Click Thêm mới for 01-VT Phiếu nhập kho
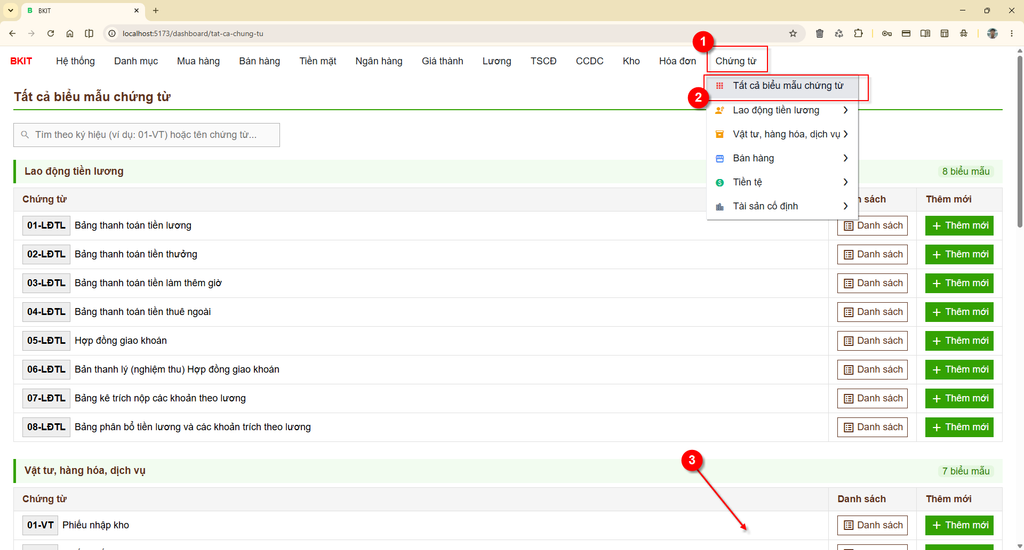 (x=959, y=525)
